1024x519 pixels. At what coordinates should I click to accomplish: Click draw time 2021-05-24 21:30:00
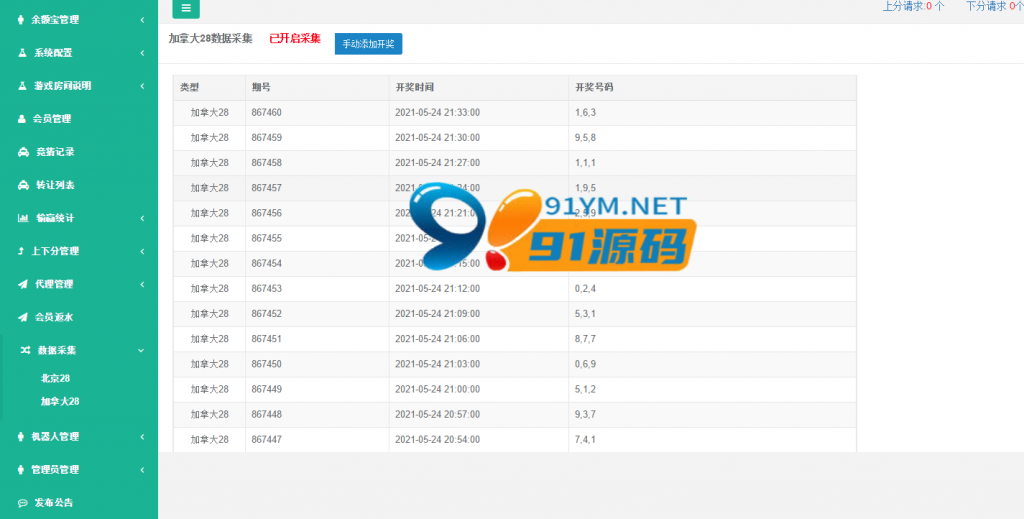click(x=438, y=138)
